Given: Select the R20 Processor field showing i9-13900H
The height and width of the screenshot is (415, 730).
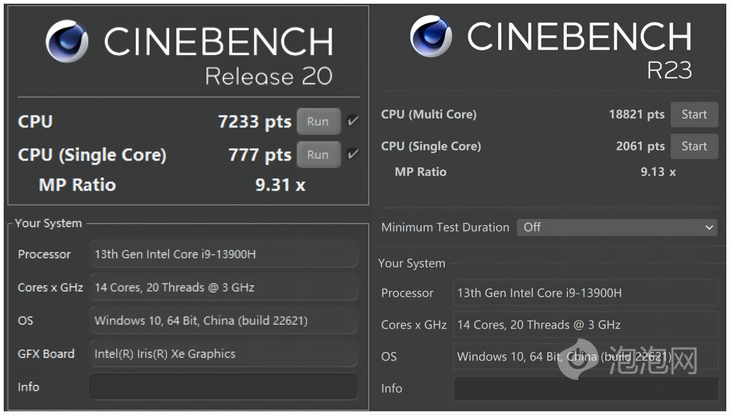Looking at the screenshot, I should 223,254.
